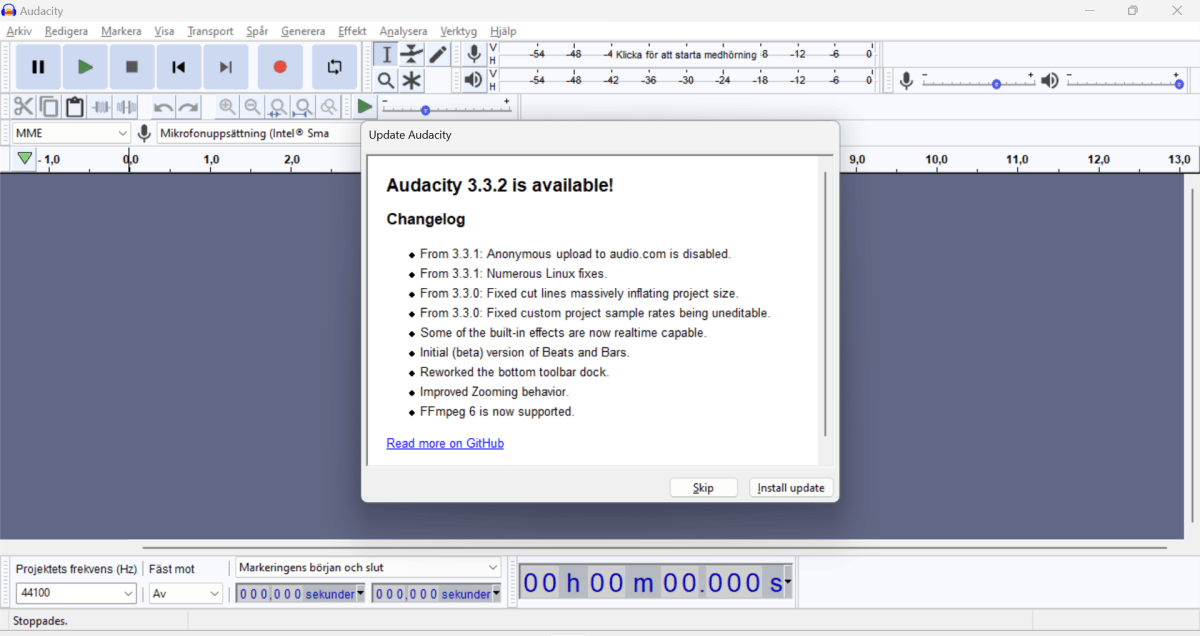Select the Multi-tool asterisk icon
This screenshot has height=636, width=1200.
click(412, 81)
